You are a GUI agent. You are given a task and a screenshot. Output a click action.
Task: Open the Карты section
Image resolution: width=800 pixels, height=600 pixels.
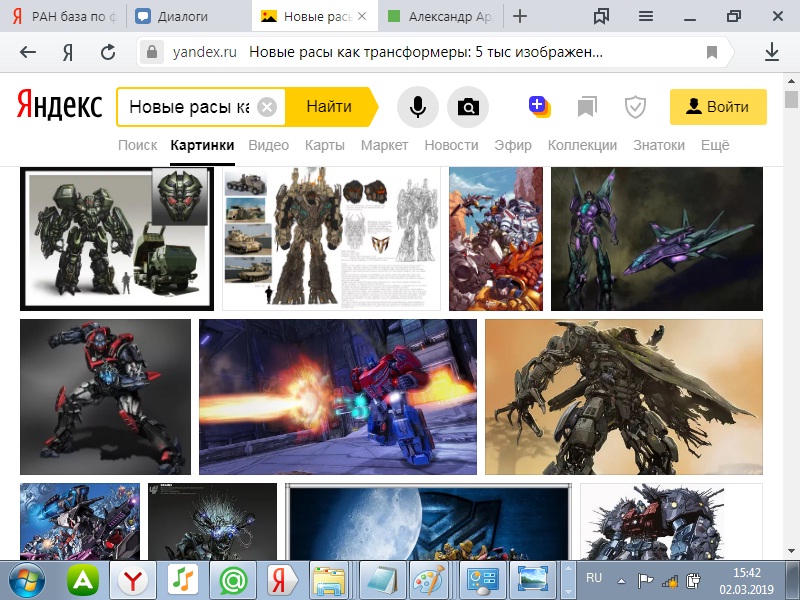(x=324, y=145)
